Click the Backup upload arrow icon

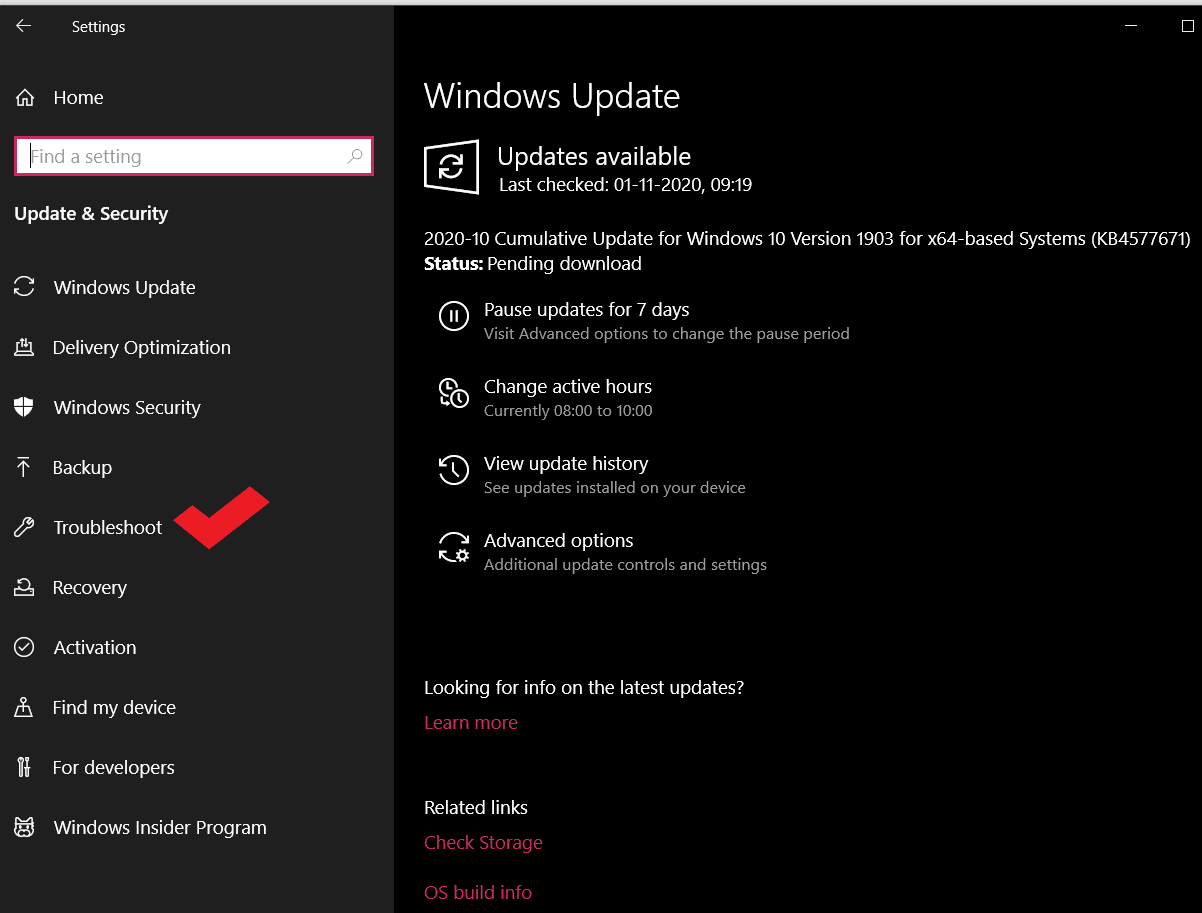point(24,467)
